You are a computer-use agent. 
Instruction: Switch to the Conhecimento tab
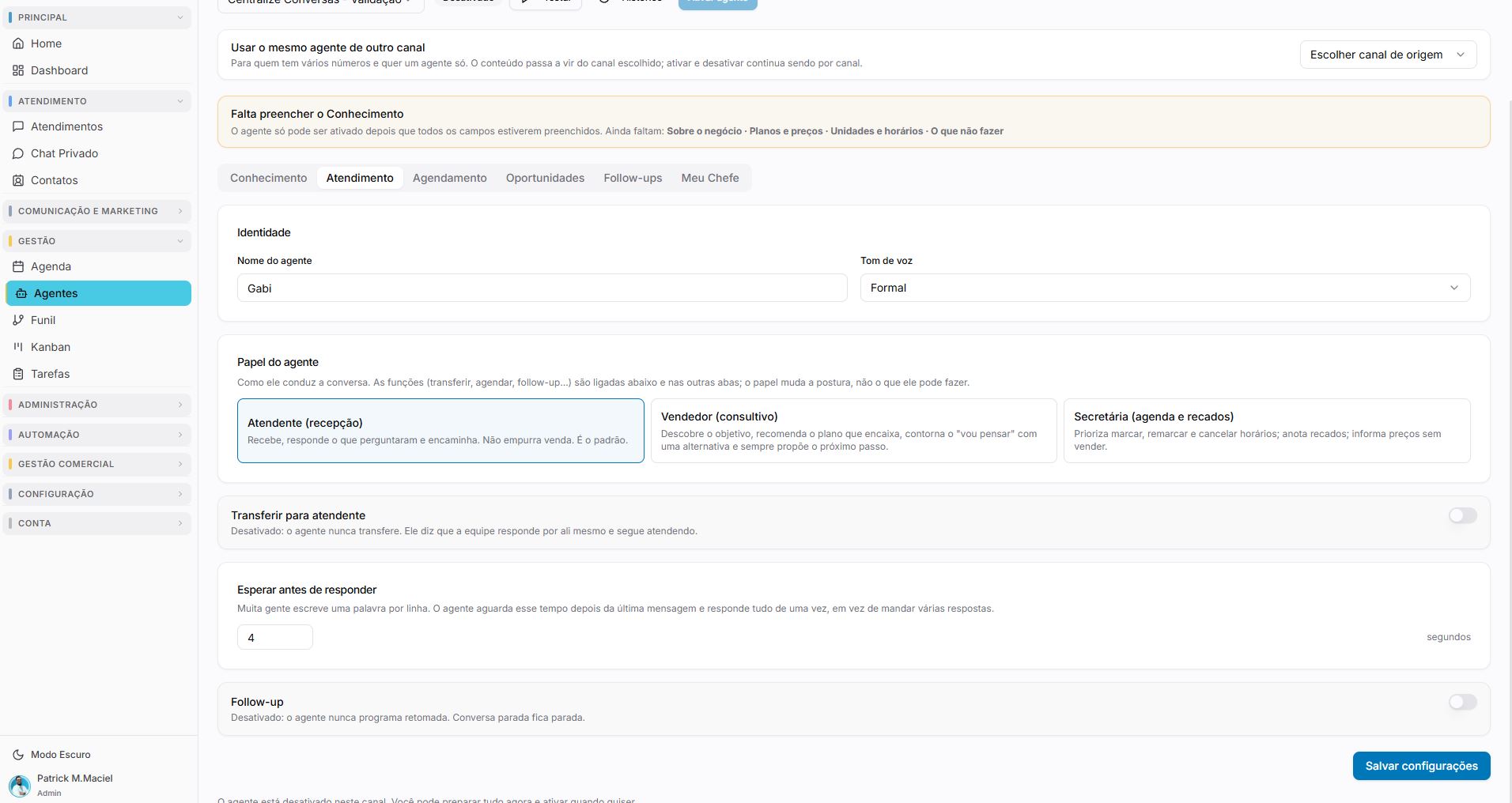(x=269, y=178)
